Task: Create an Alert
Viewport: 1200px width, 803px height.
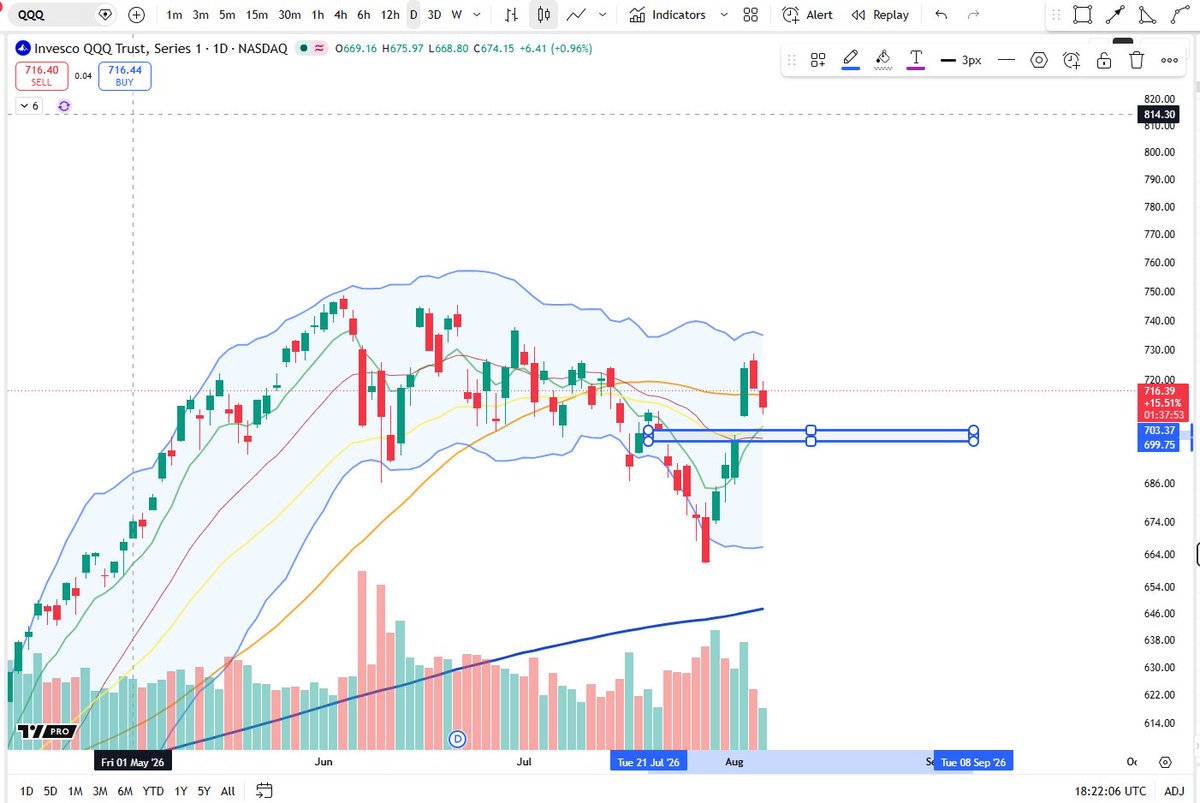Action: coord(808,15)
